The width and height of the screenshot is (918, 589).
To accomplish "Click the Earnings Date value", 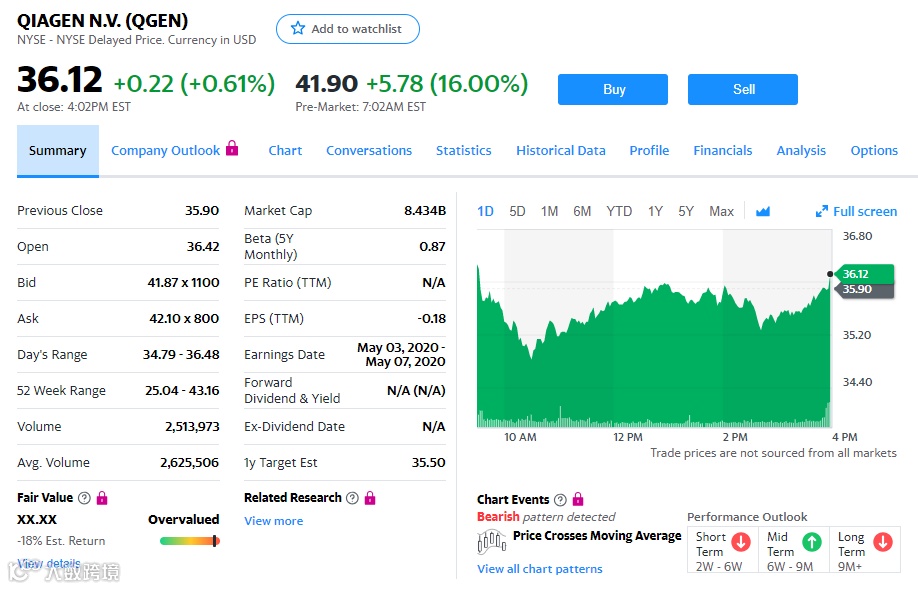I will tap(402, 355).
